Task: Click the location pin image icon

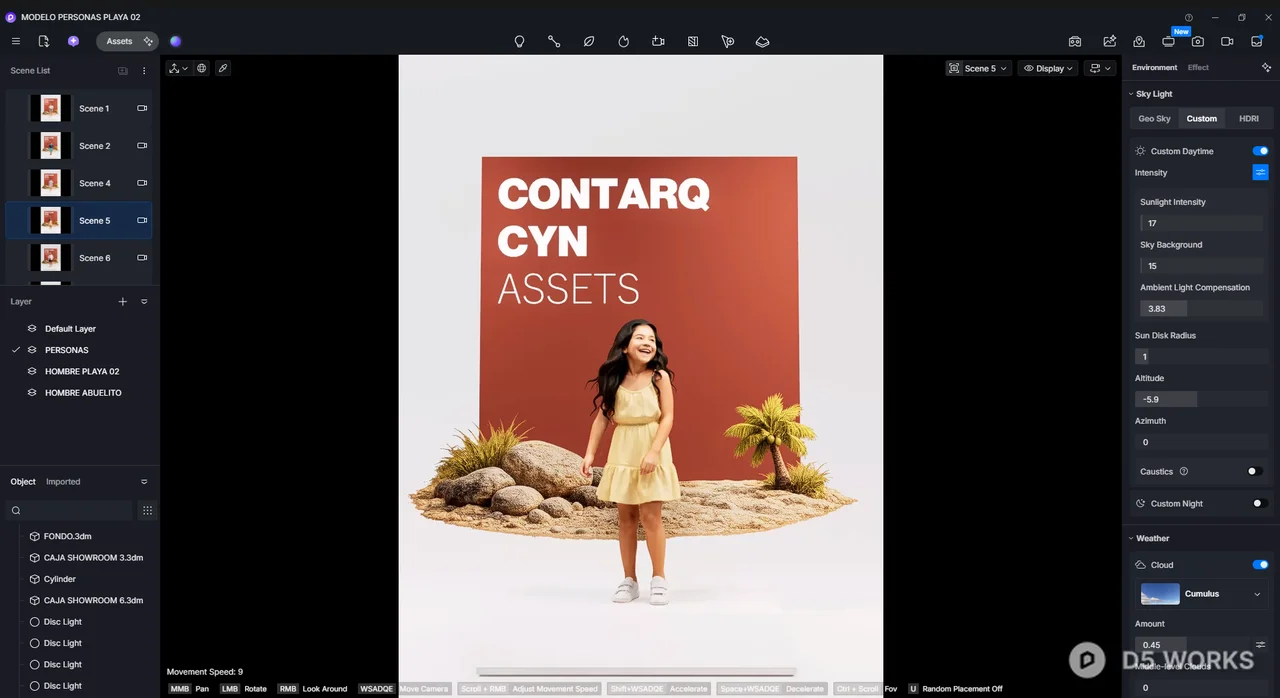Action: click(x=1139, y=41)
